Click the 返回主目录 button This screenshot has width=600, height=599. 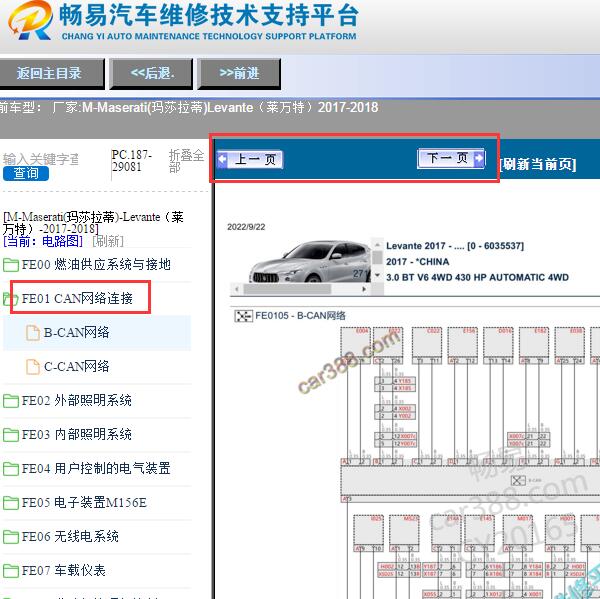tap(52, 73)
